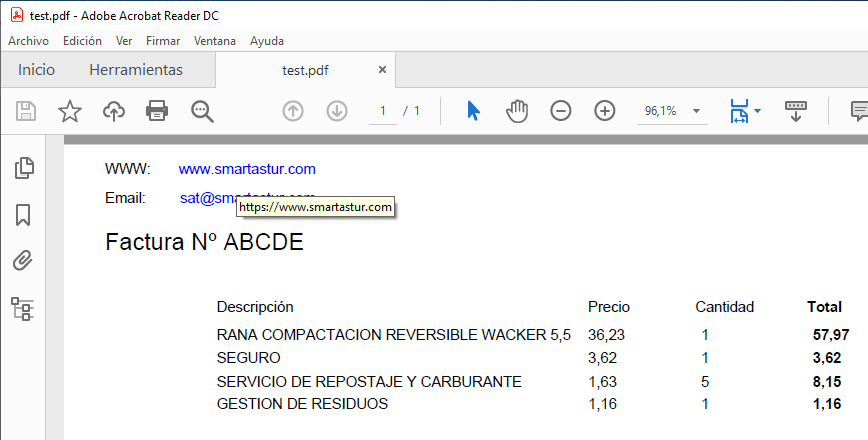Click the Print file icon
Viewport: 868px width, 440px height.
[x=157, y=111]
